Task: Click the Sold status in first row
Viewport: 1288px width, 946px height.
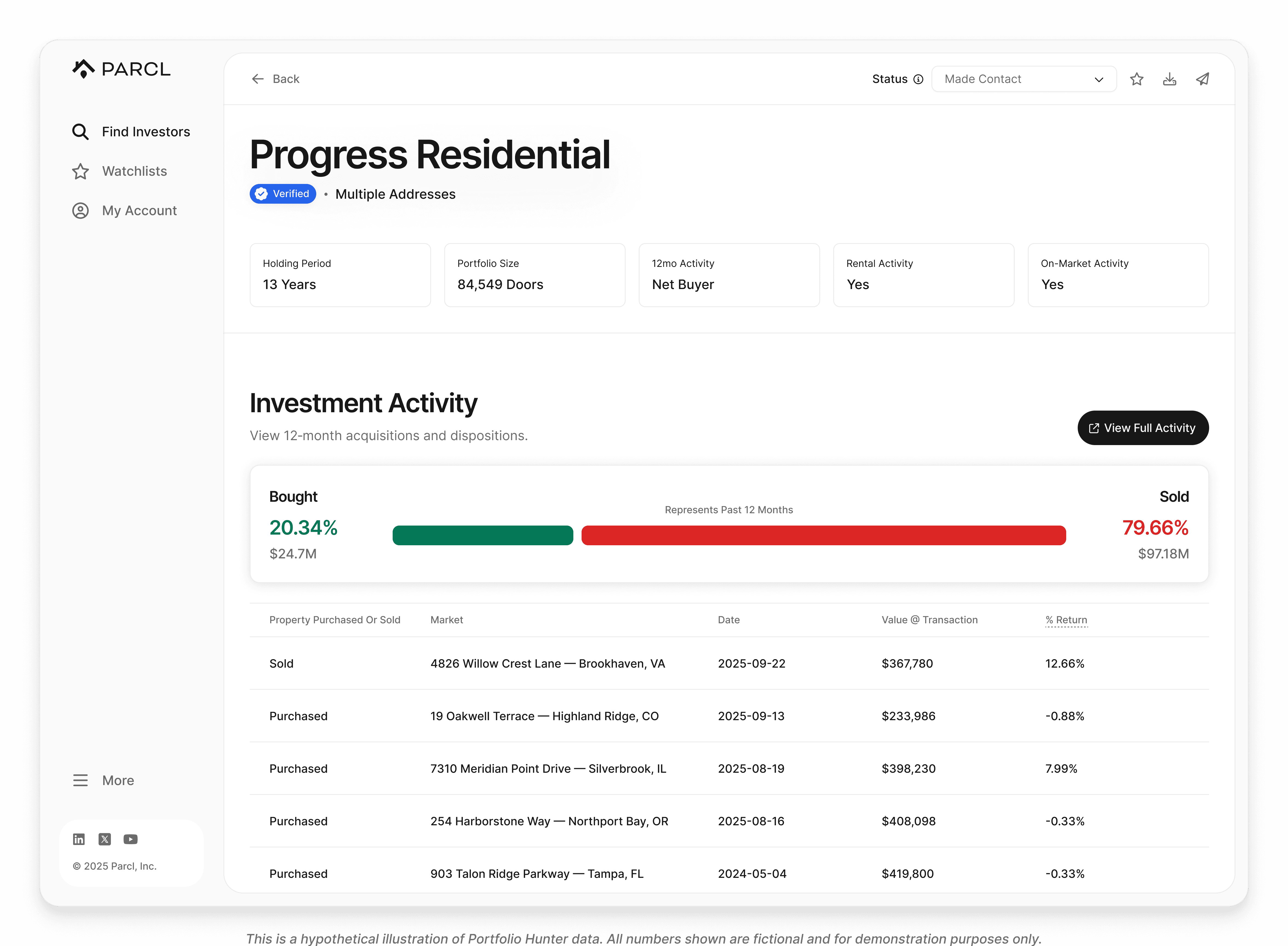Action: tap(281, 663)
